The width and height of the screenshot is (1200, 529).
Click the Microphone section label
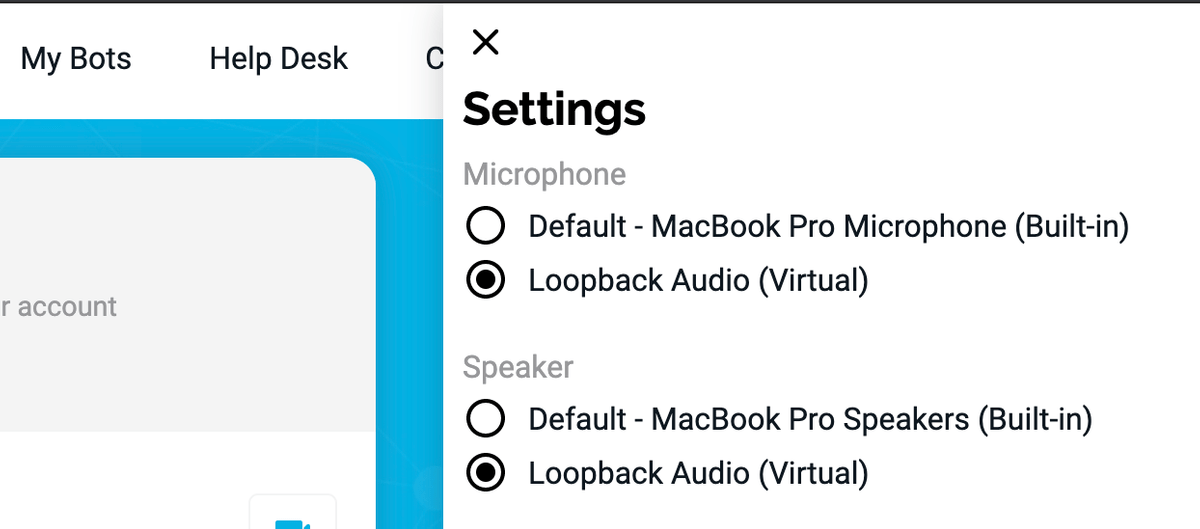544,175
